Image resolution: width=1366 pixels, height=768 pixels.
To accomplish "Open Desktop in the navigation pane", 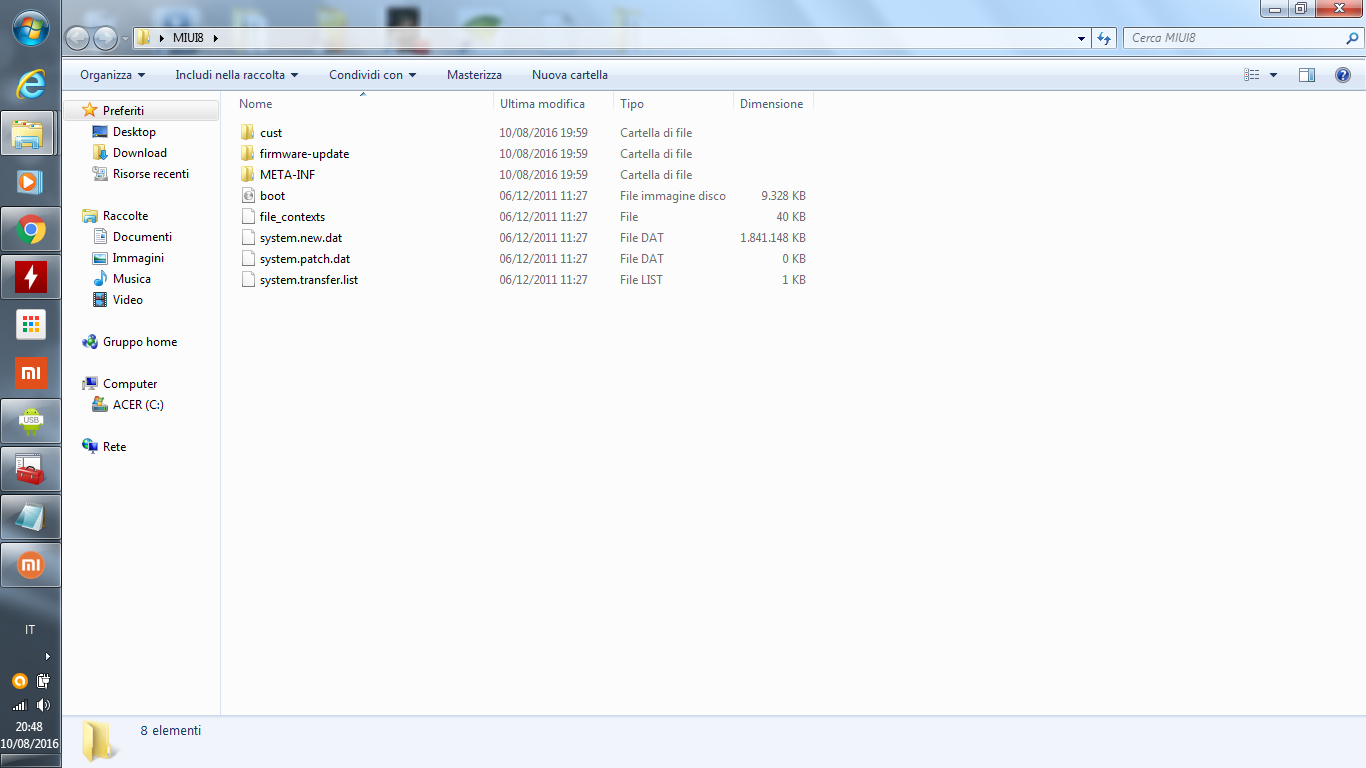I will [134, 132].
